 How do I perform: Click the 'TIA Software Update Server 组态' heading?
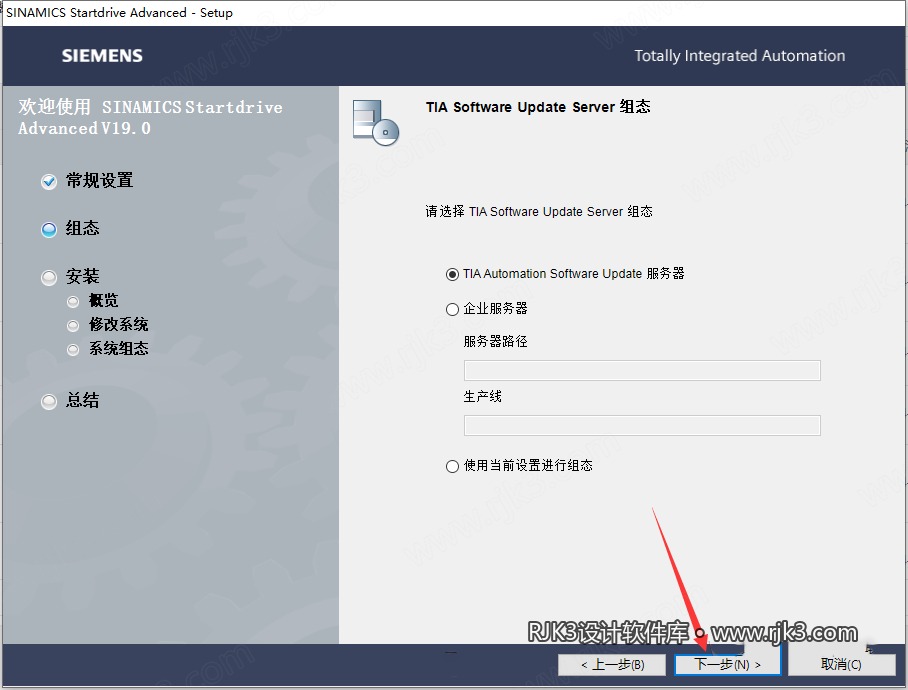tap(538, 107)
